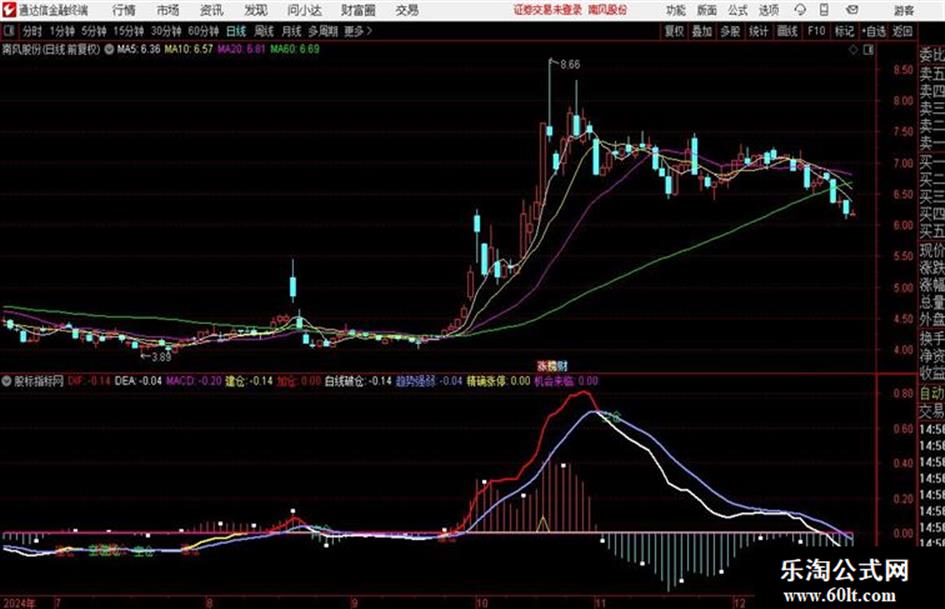Viewport: 945px width, 609px height.
Task: Open the mail envelope icon
Action: (852, 10)
